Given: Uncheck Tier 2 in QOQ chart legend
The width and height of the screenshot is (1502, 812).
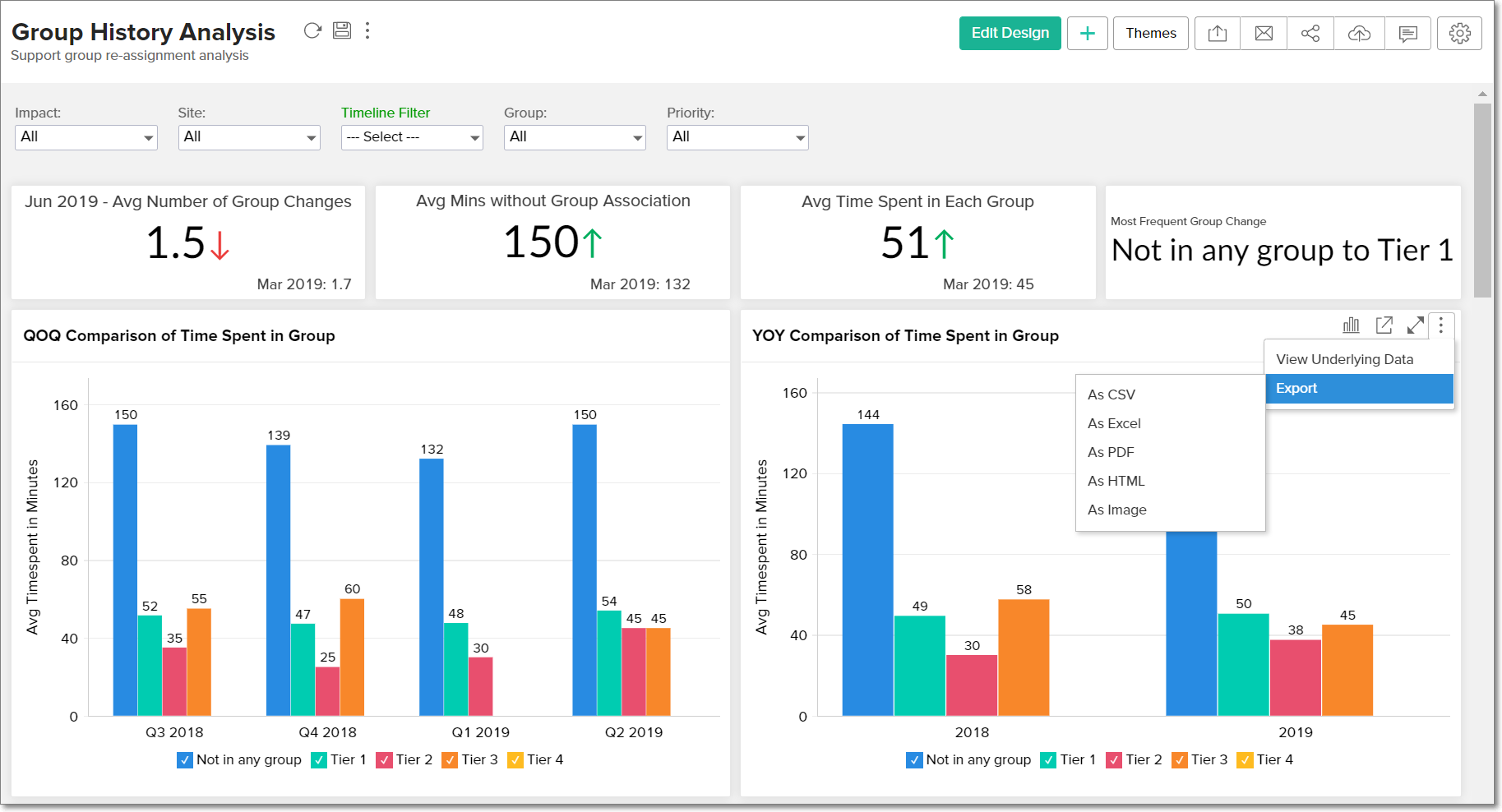Looking at the screenshot, I should click(x=385, y=759).
